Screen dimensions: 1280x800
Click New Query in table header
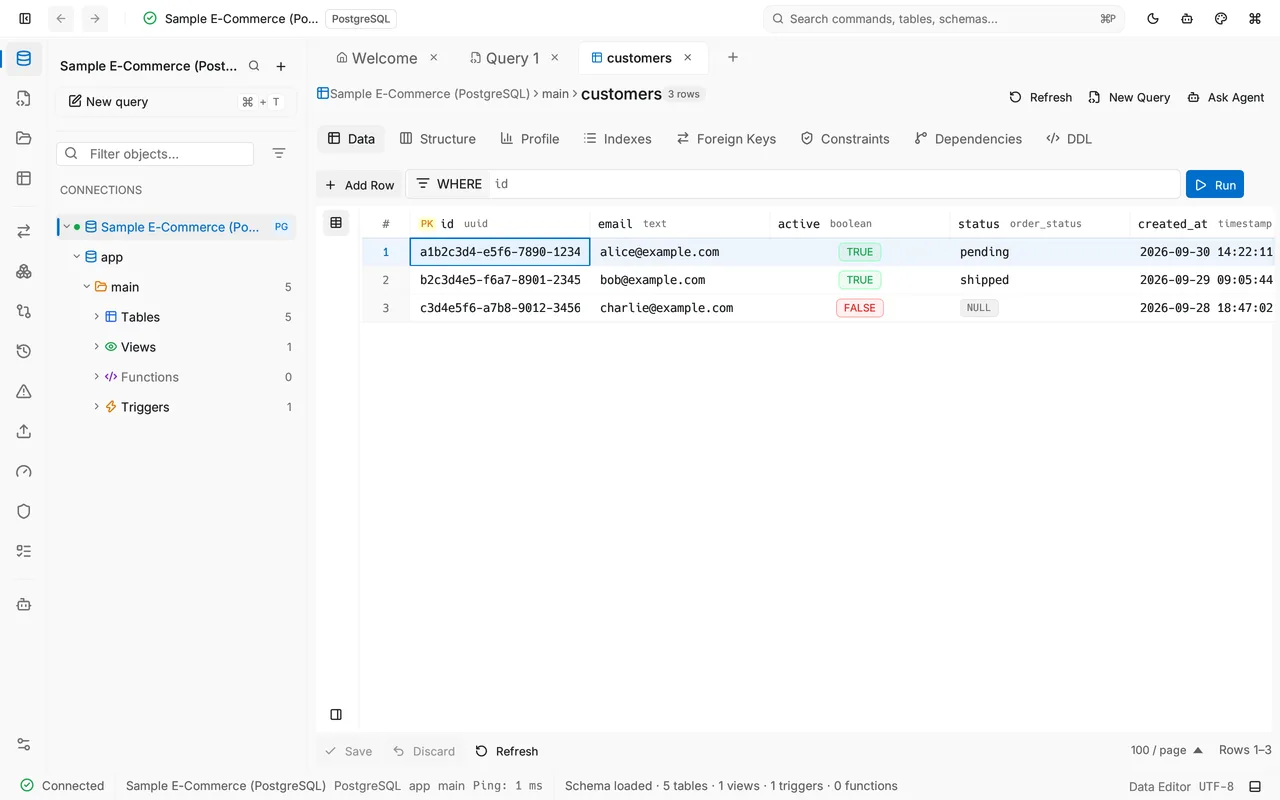coord(1129,97)
